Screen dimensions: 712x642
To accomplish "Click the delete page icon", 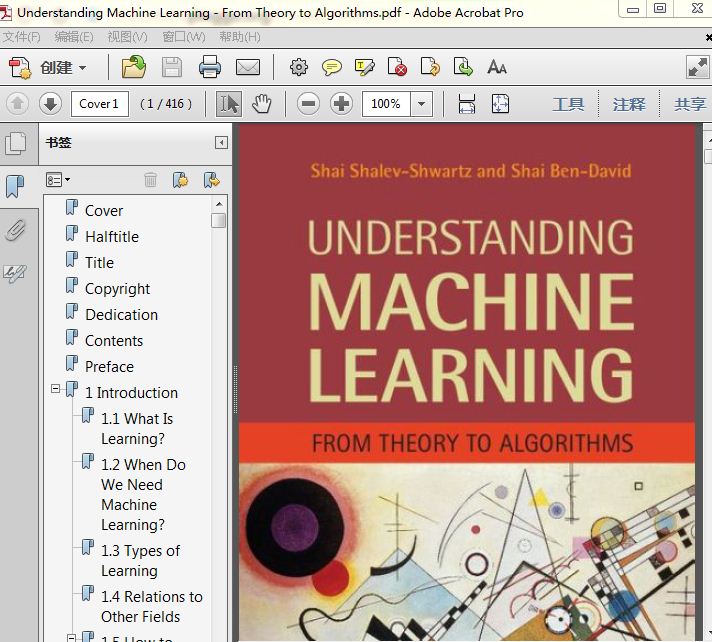I will tap(397, 67).
